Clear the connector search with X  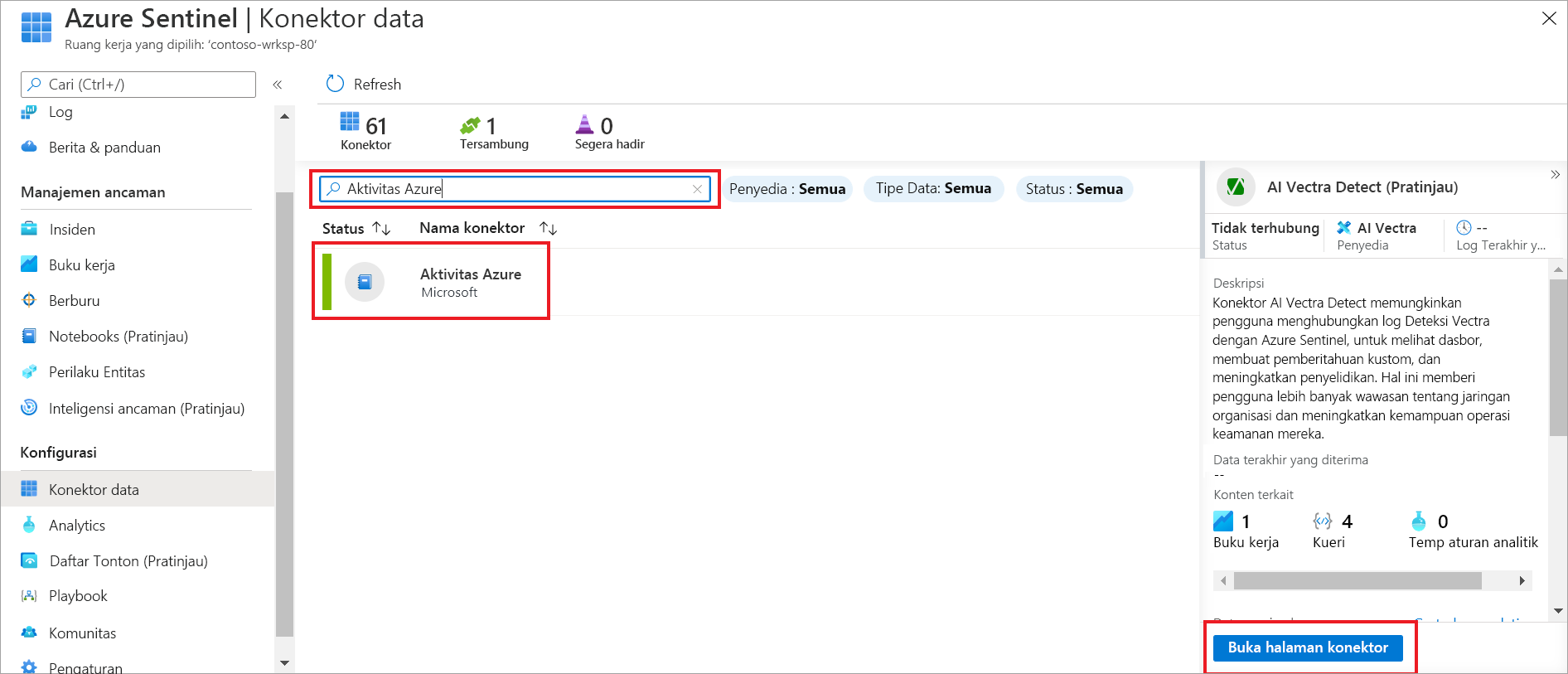[x=697, y=189]
